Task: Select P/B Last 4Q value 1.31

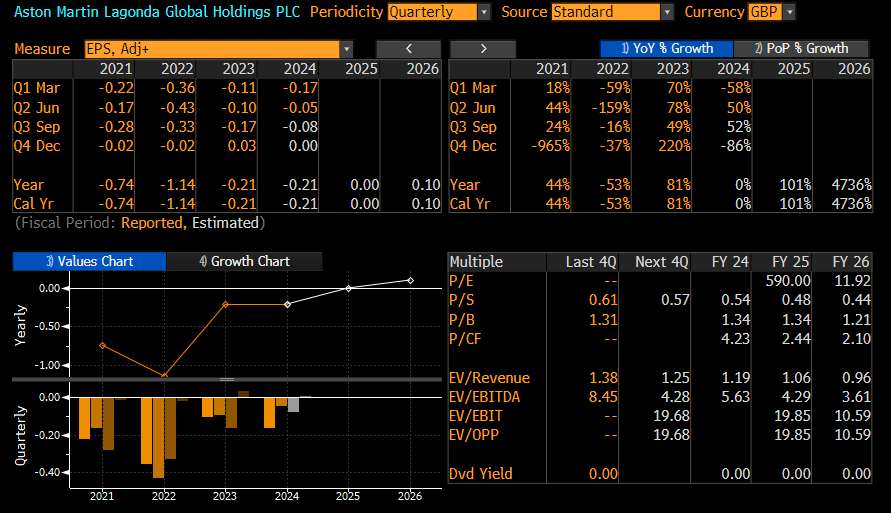Action: point(603,320)
